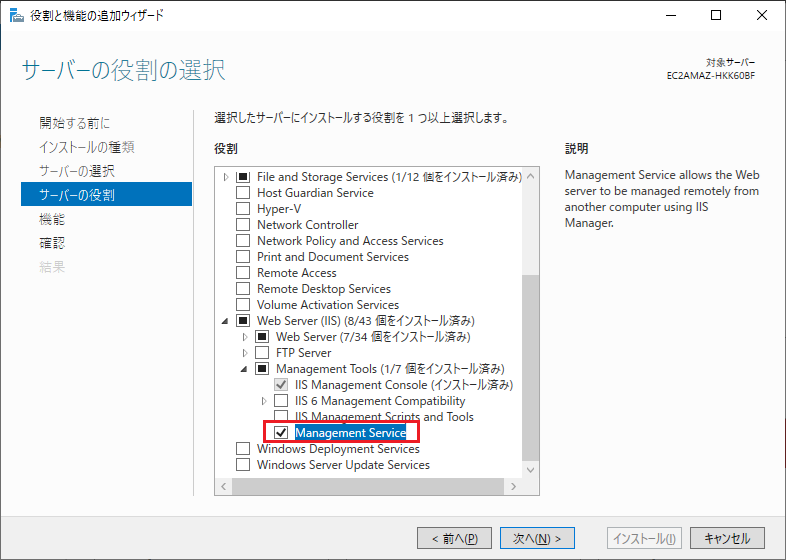Click the wizard title bar app icon
The image size is (786, 560).
coord(17,16)
